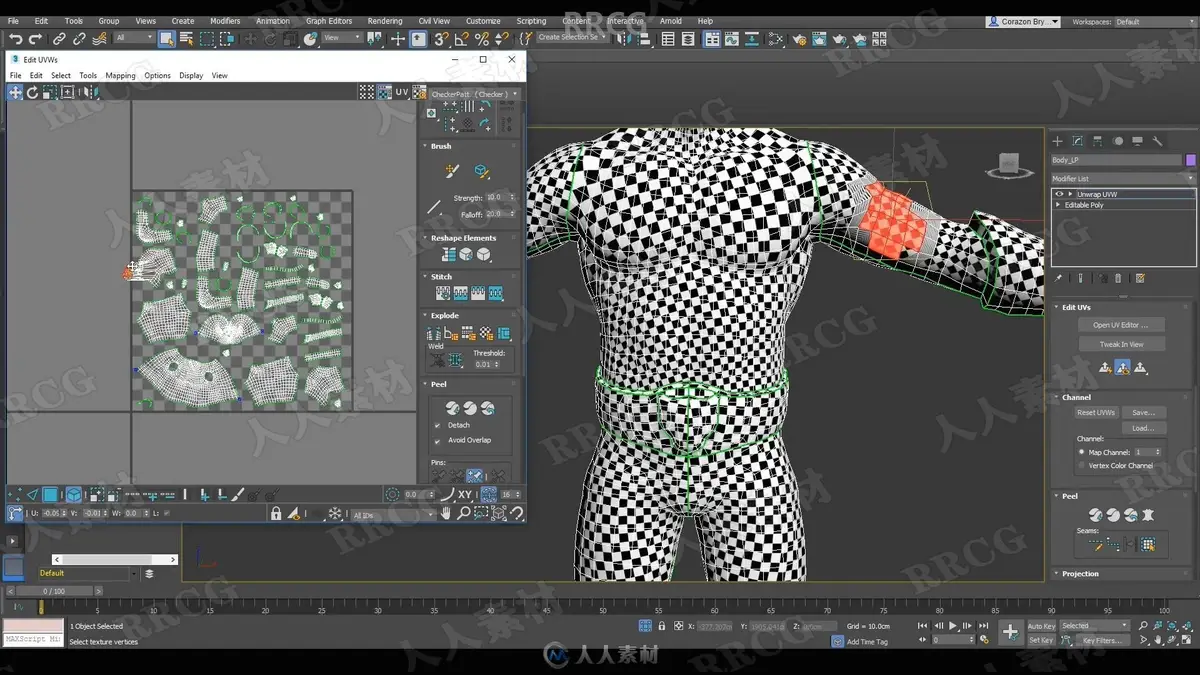Undo using the main toolbar arrow
Viewport: 1200px width, 675px height.
16,39
